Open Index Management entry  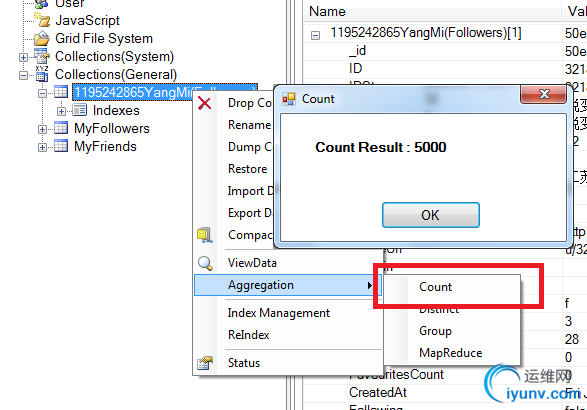(x=288, y=313)
